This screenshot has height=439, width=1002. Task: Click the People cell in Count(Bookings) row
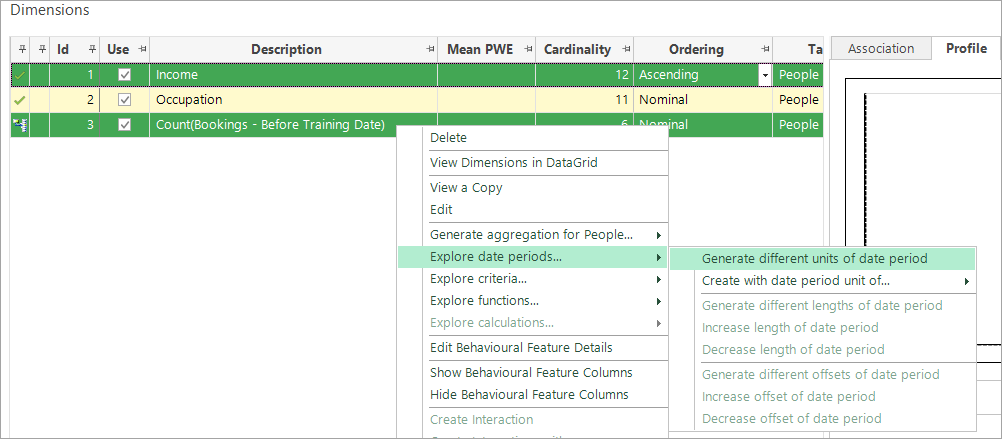point(798,125)
